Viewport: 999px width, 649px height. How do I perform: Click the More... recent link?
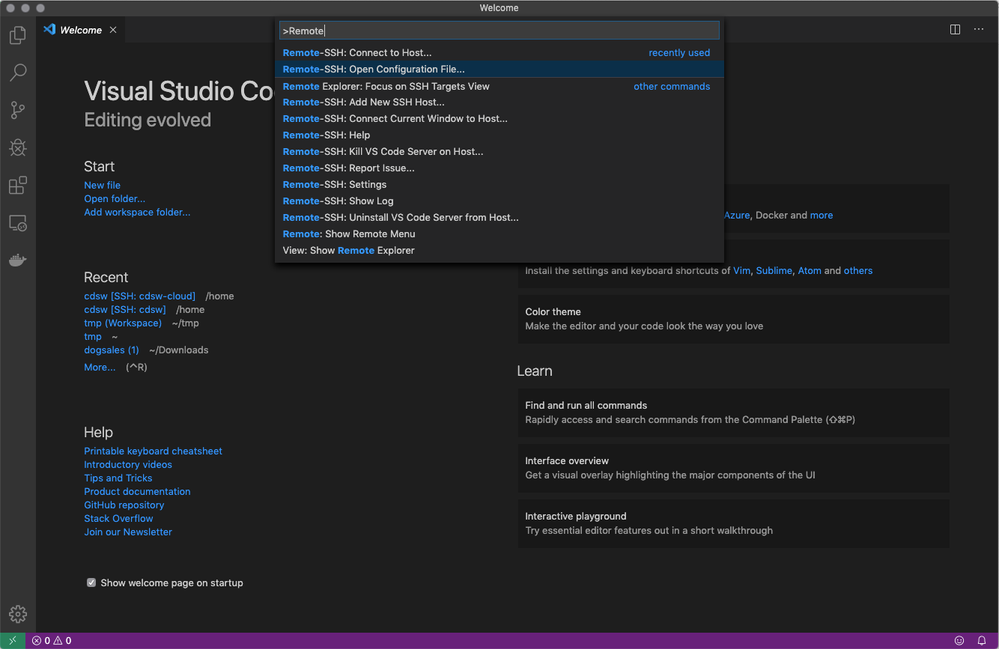point(100,367)
